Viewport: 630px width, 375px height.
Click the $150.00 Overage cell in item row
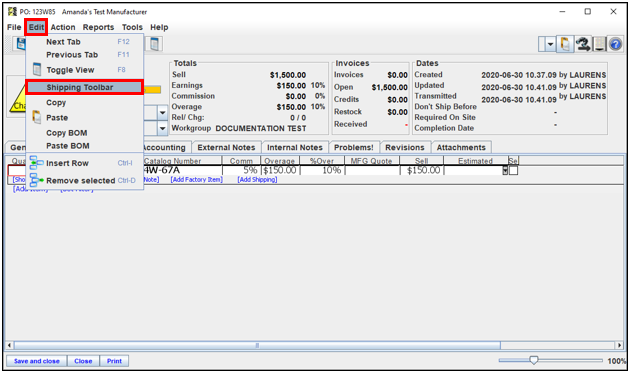point(280,170)
